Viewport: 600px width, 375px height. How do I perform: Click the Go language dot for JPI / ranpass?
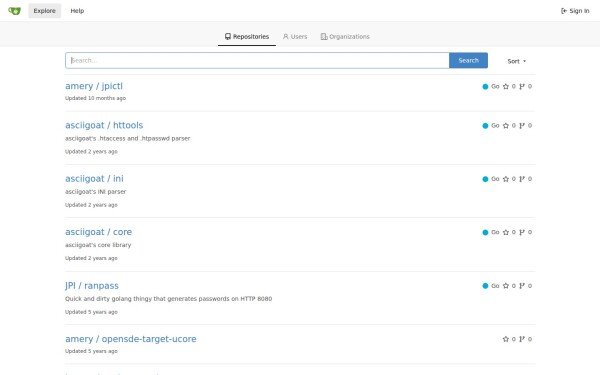[x=485, y=286]
